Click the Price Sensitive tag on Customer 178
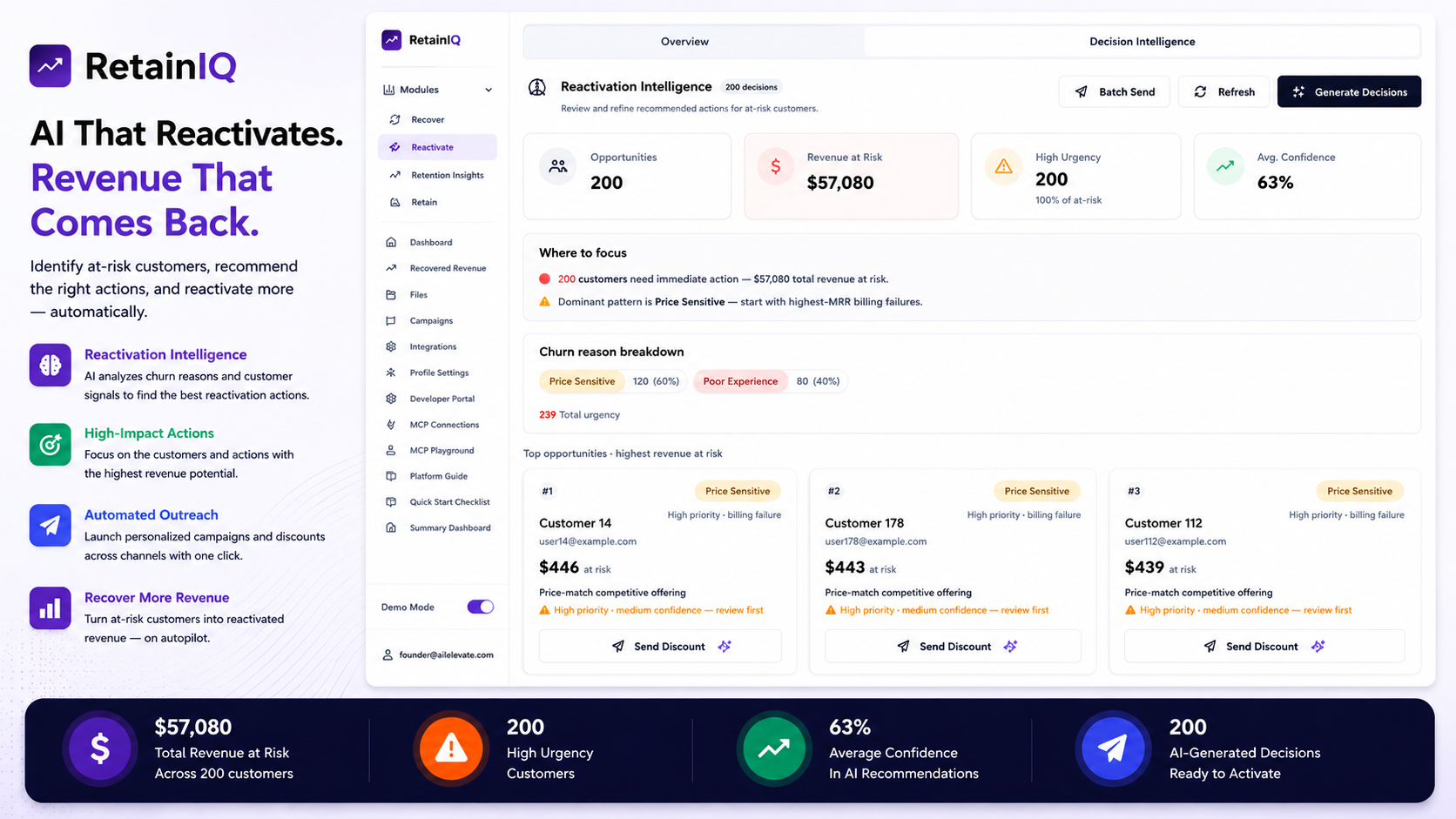The height and width of the screenshot is (819, 1456). (1036, 491)
